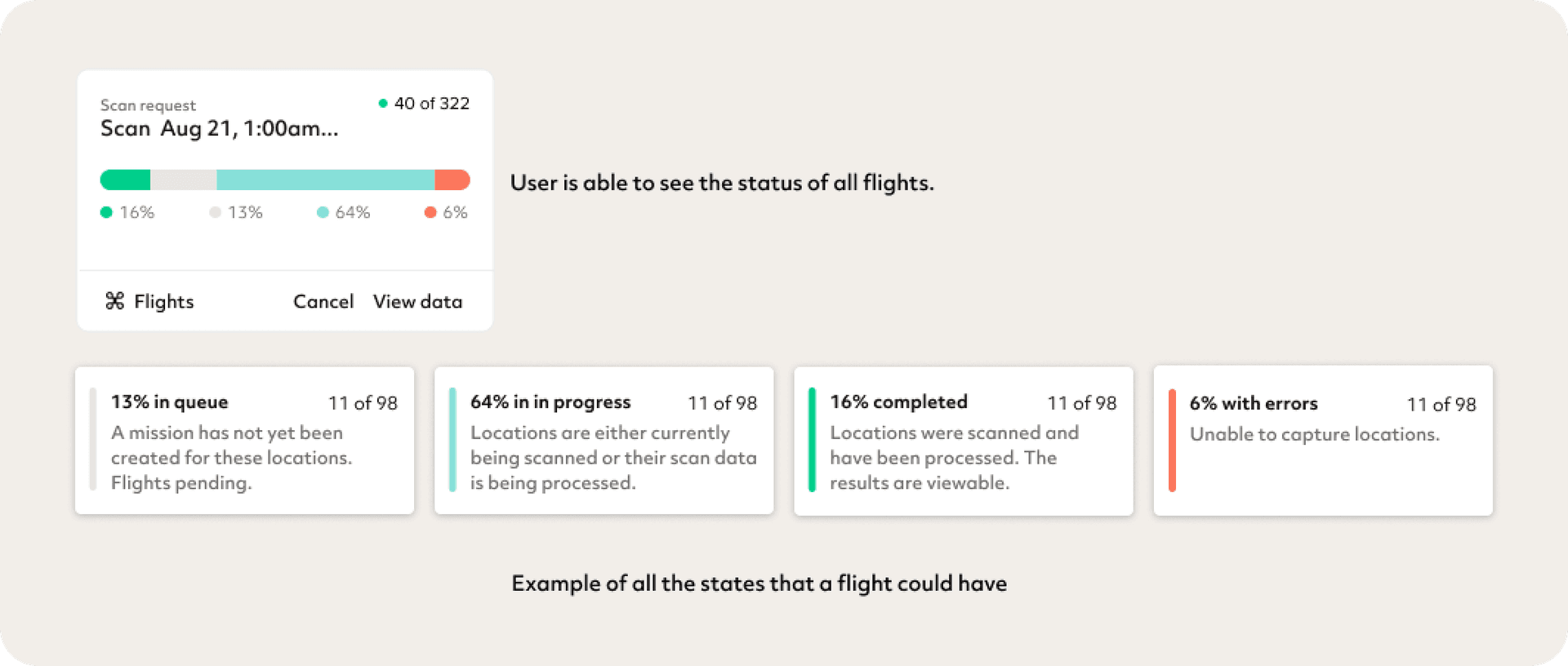The image size is (1568, 666).
Task: Select the Flights label in card footer
Action: tap(163, 302)
